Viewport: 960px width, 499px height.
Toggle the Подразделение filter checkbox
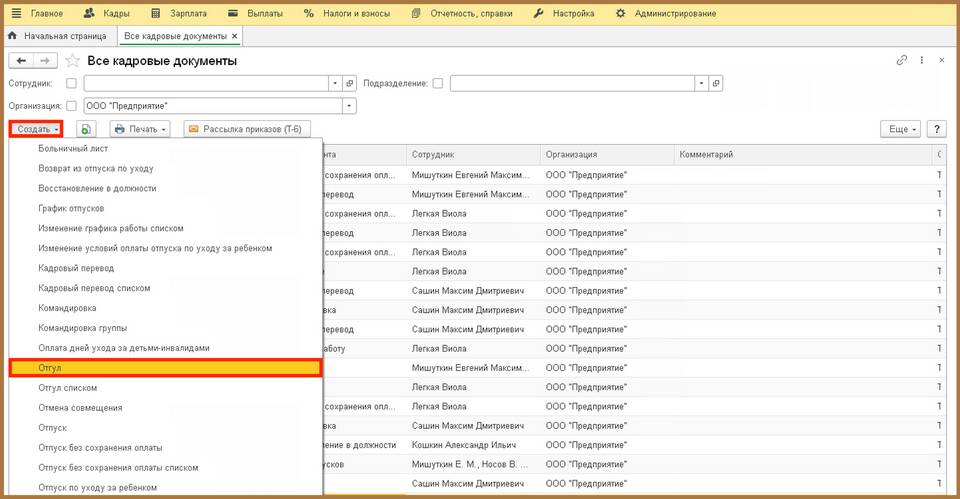pyautogui.click(x=438, y=83)
